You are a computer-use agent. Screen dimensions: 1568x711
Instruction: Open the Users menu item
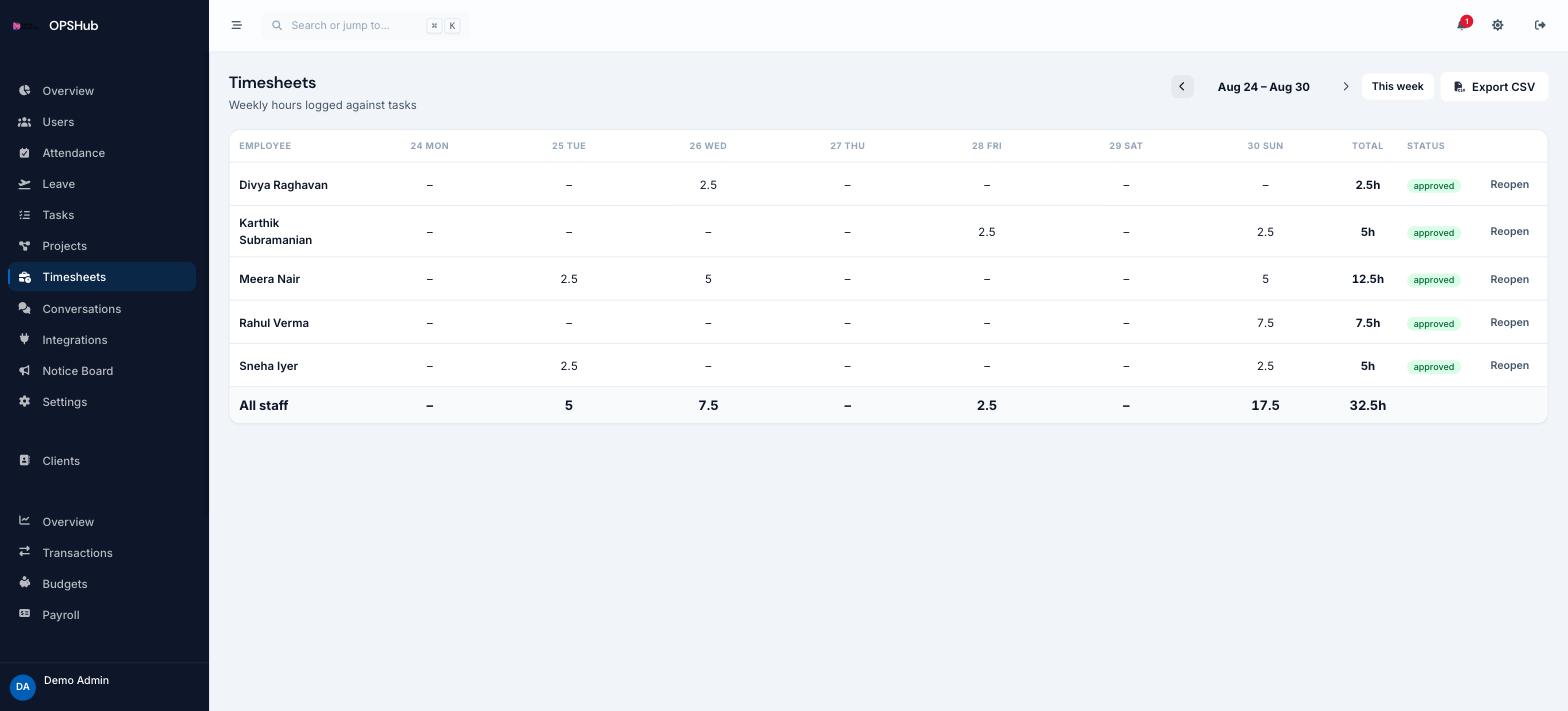(102, 122)
